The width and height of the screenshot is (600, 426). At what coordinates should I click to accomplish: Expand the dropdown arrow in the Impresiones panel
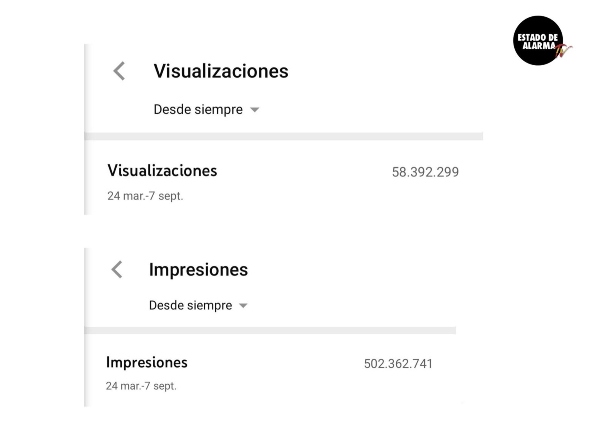(243, 306)
